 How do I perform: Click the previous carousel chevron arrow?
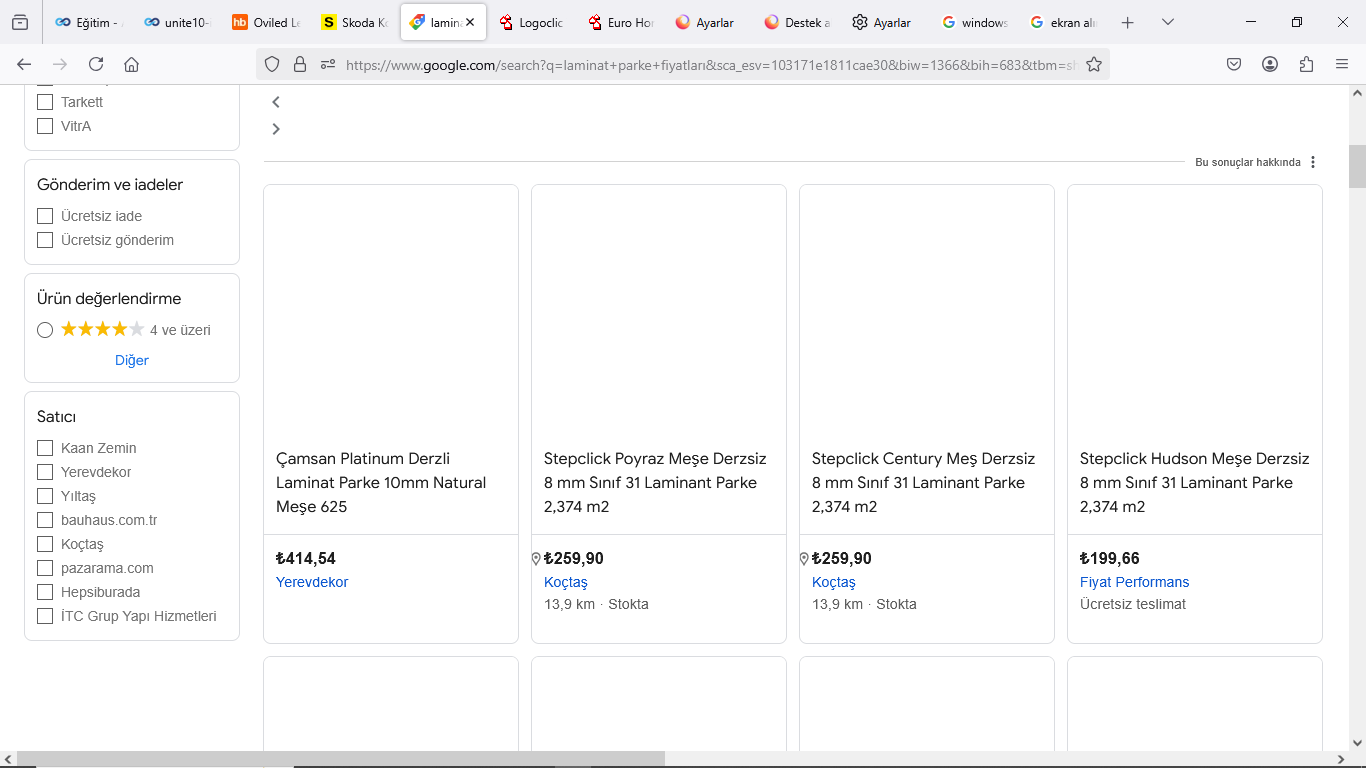pos(276,102)
